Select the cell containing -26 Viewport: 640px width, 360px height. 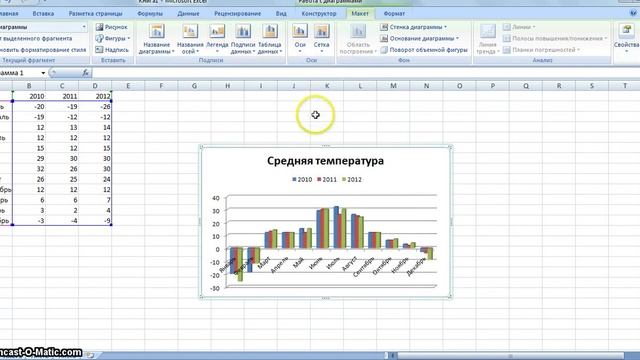[x=95, y=107]
